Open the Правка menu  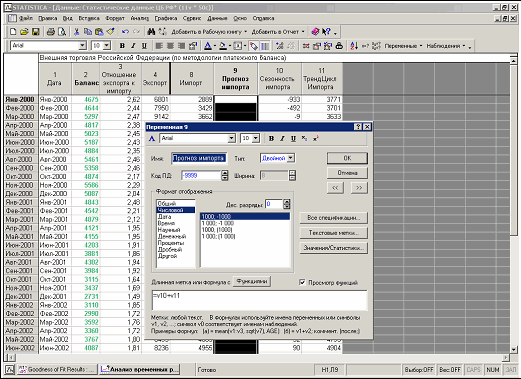pos(48,18)
